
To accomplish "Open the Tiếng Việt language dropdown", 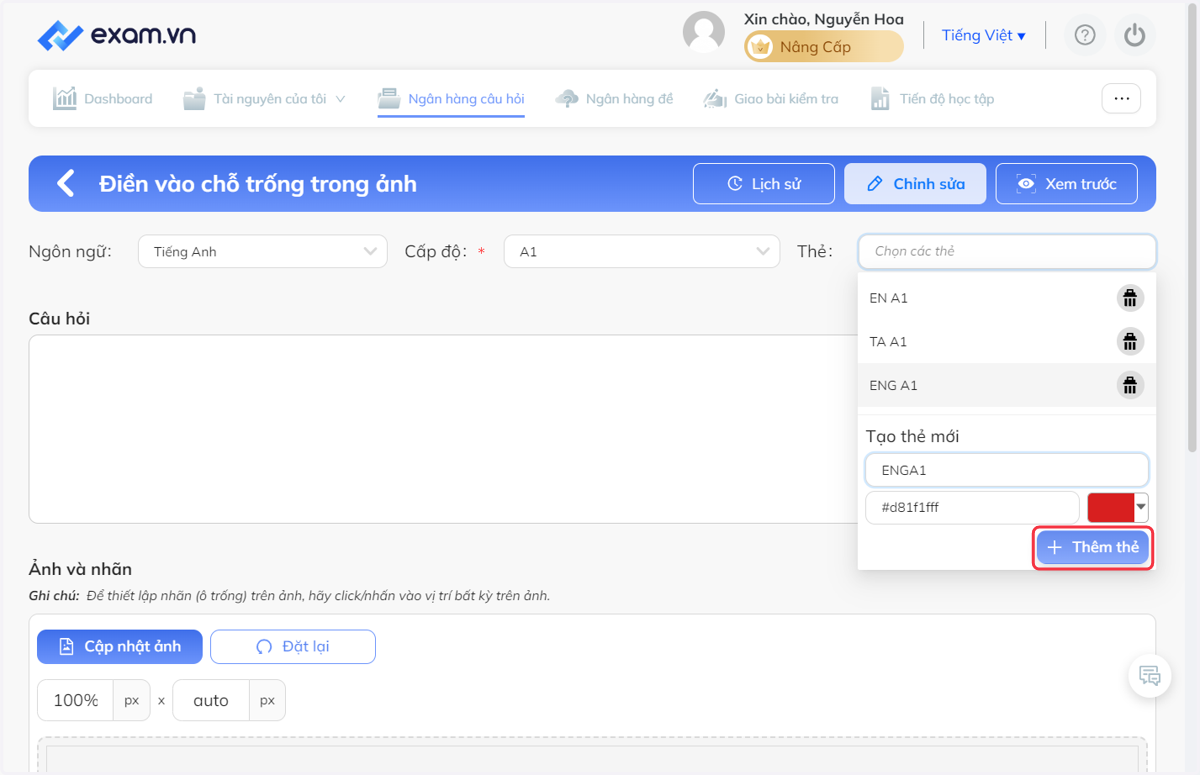I will [x=984, y=35].
